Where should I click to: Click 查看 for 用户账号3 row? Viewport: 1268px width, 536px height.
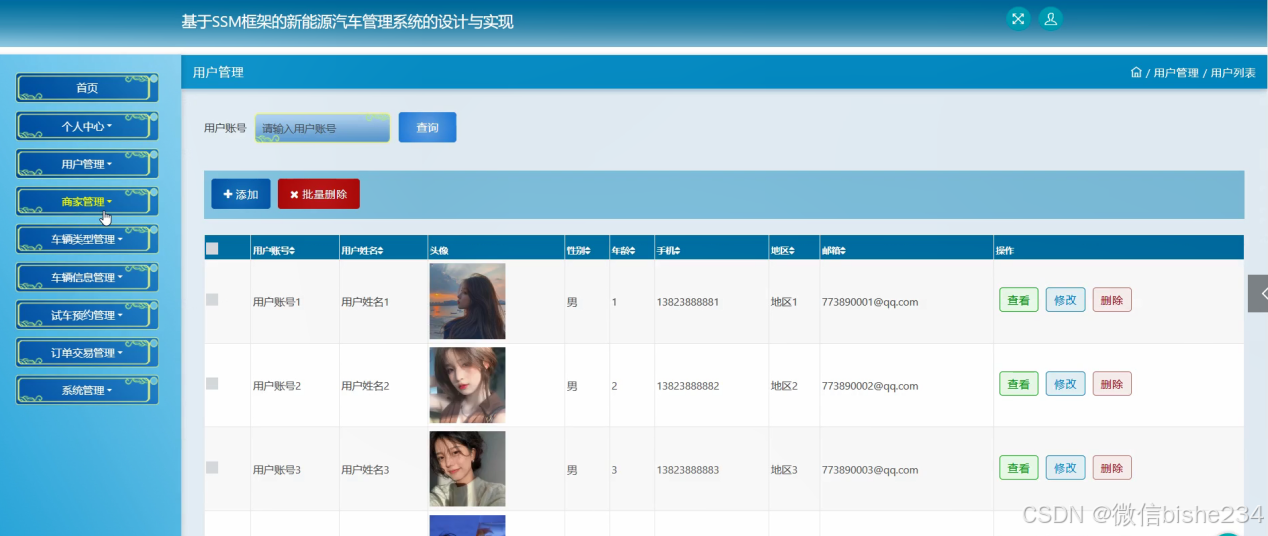tap(1019, 468)
